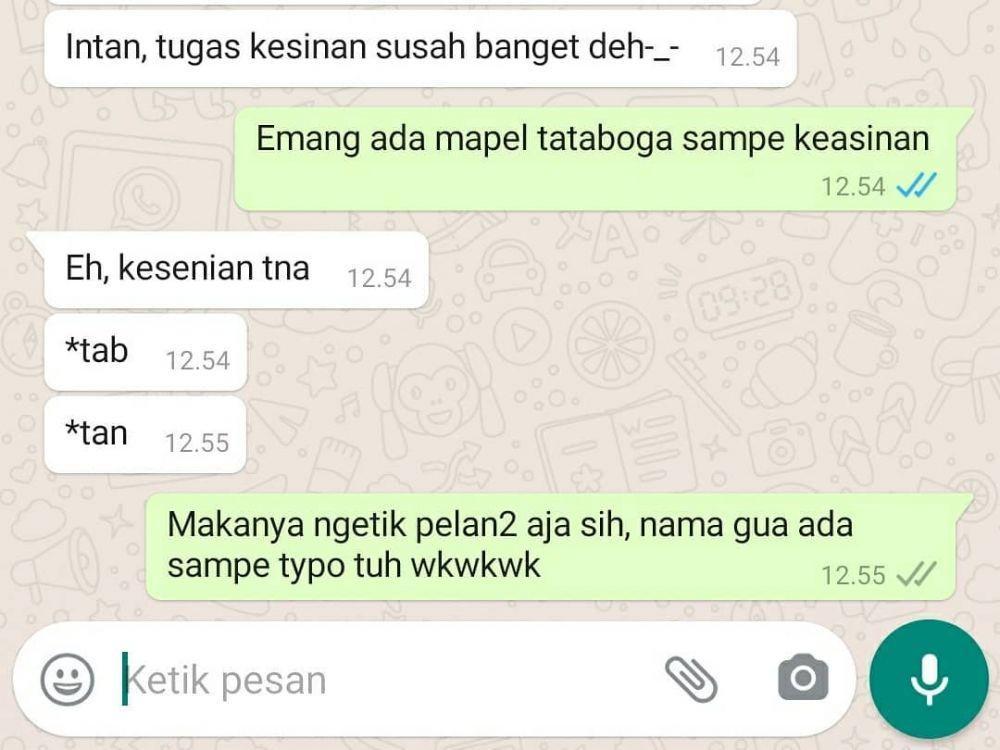The width and height of the screenshot is (1000, 750).
Task: Click the 12.54 timestamp on the Intan message
Action: point(747,57)
